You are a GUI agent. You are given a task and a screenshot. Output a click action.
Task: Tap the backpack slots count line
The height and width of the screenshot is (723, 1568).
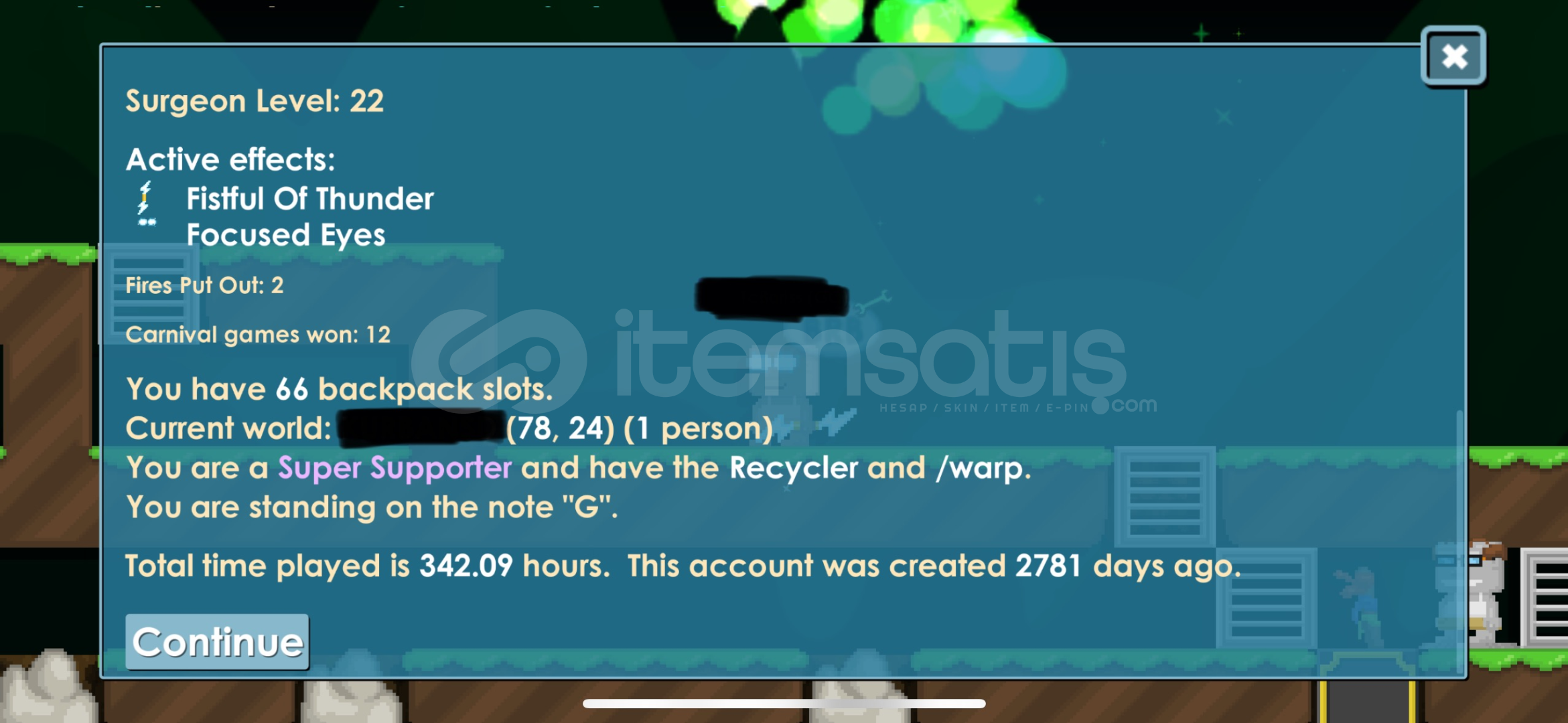[x=339, y=389]
